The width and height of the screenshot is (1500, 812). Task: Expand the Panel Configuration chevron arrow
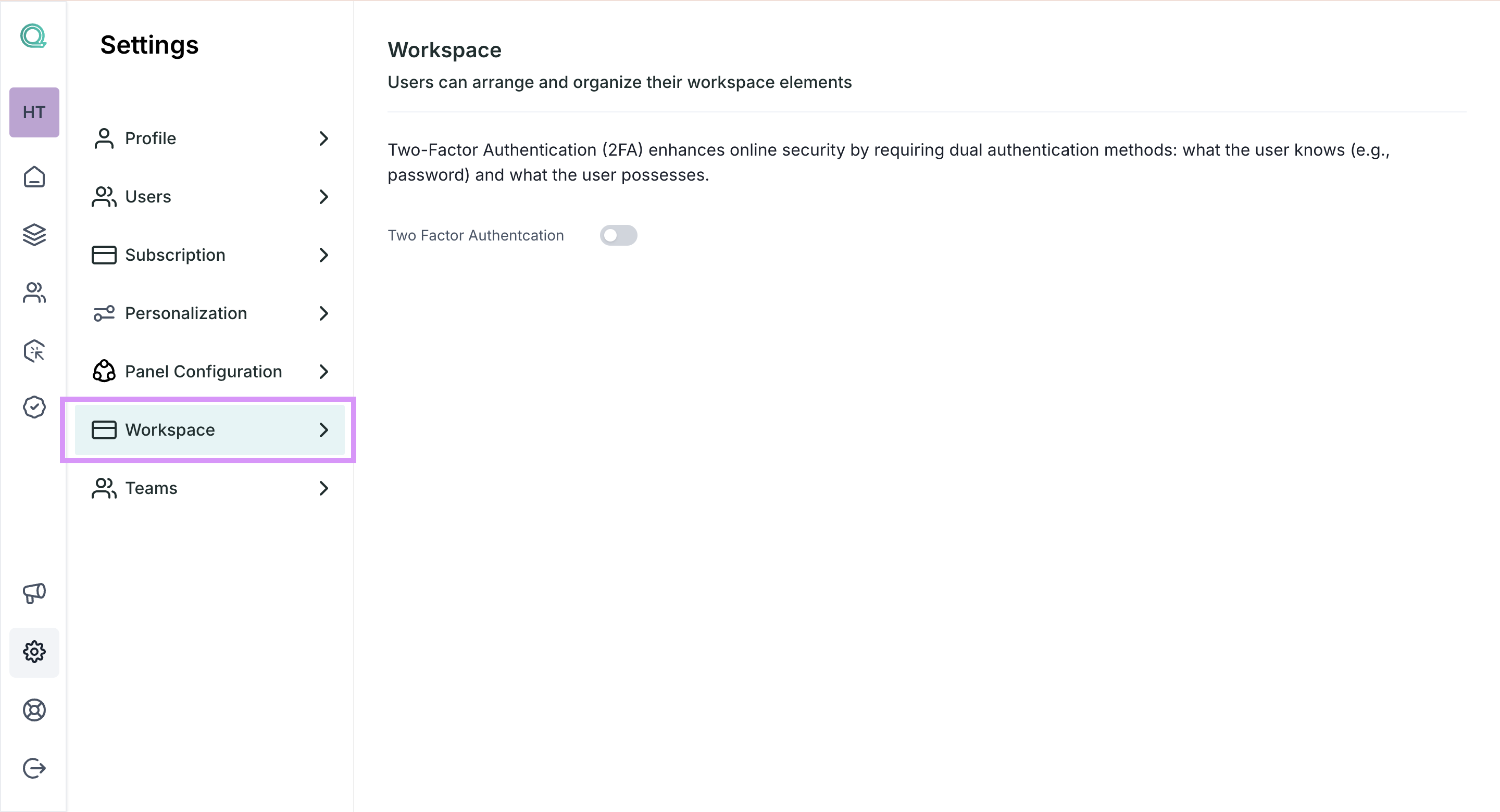pyautogui.click(x=324, y=371)
